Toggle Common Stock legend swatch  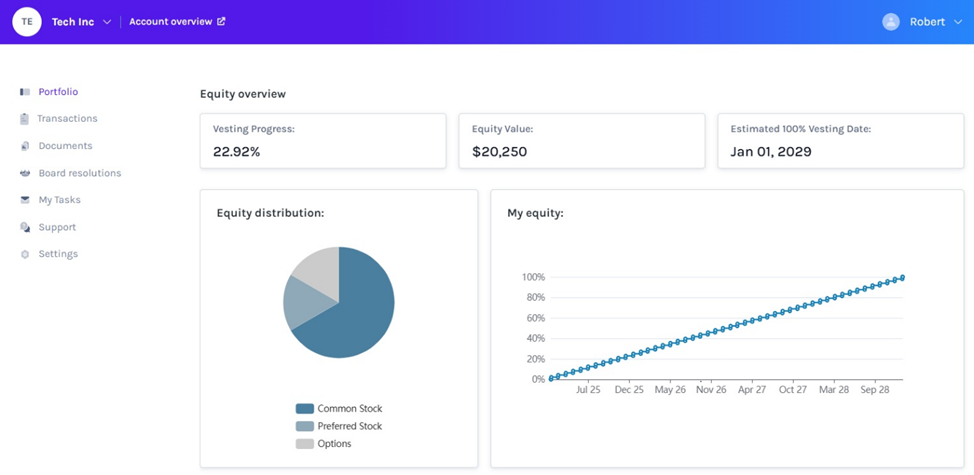click(x=305, y=409)
